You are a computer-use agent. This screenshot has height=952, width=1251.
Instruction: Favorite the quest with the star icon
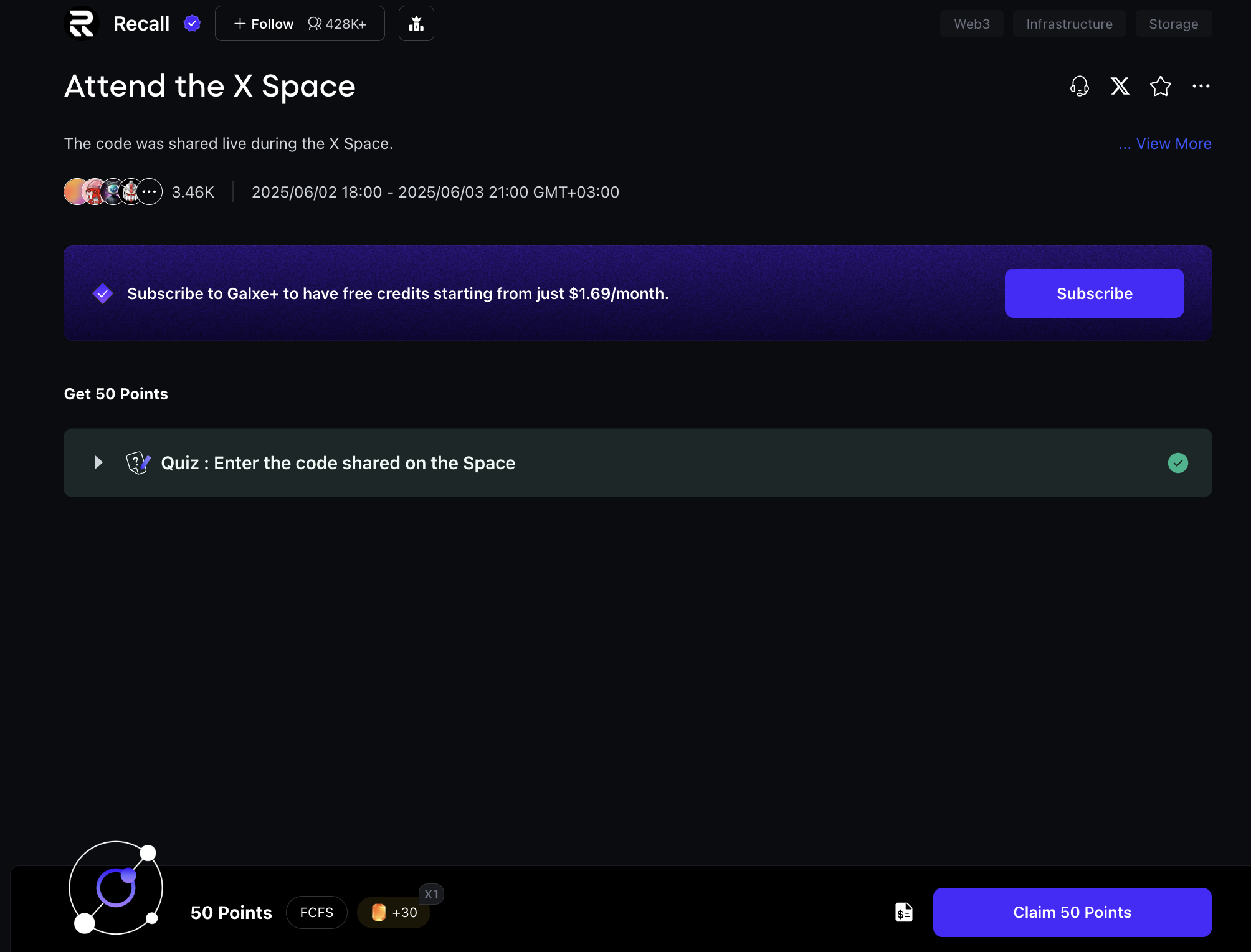(1160, 86)
